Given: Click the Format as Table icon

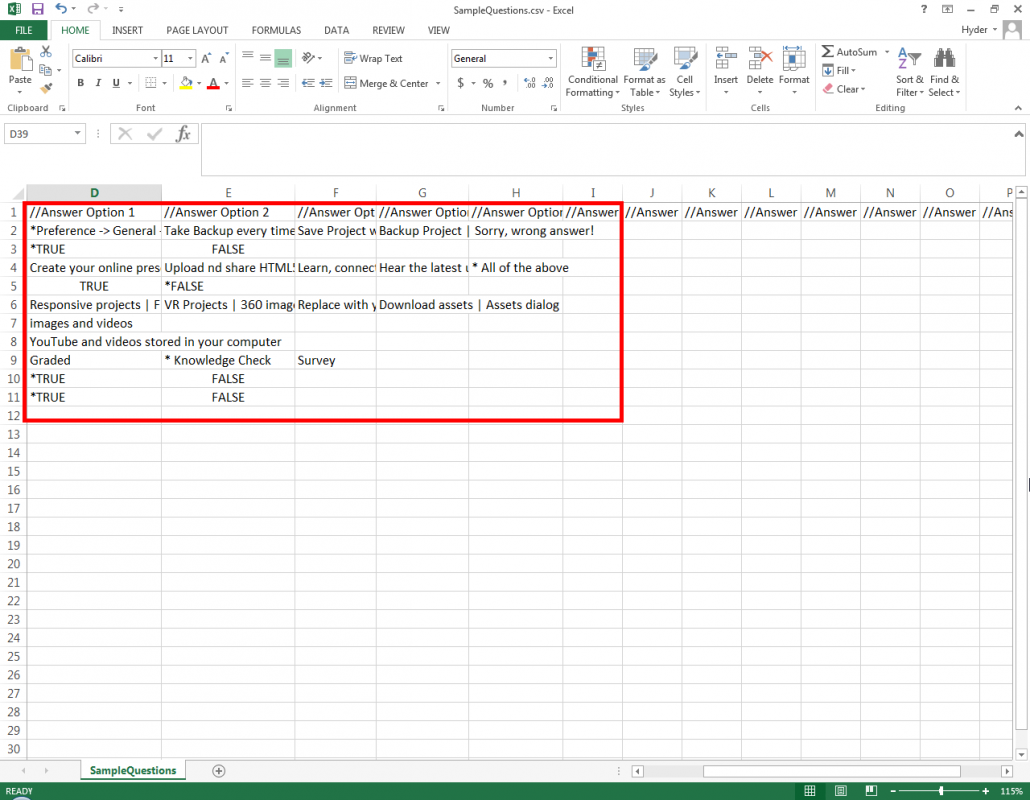Looking at the screenshot, I should [644, 73].
